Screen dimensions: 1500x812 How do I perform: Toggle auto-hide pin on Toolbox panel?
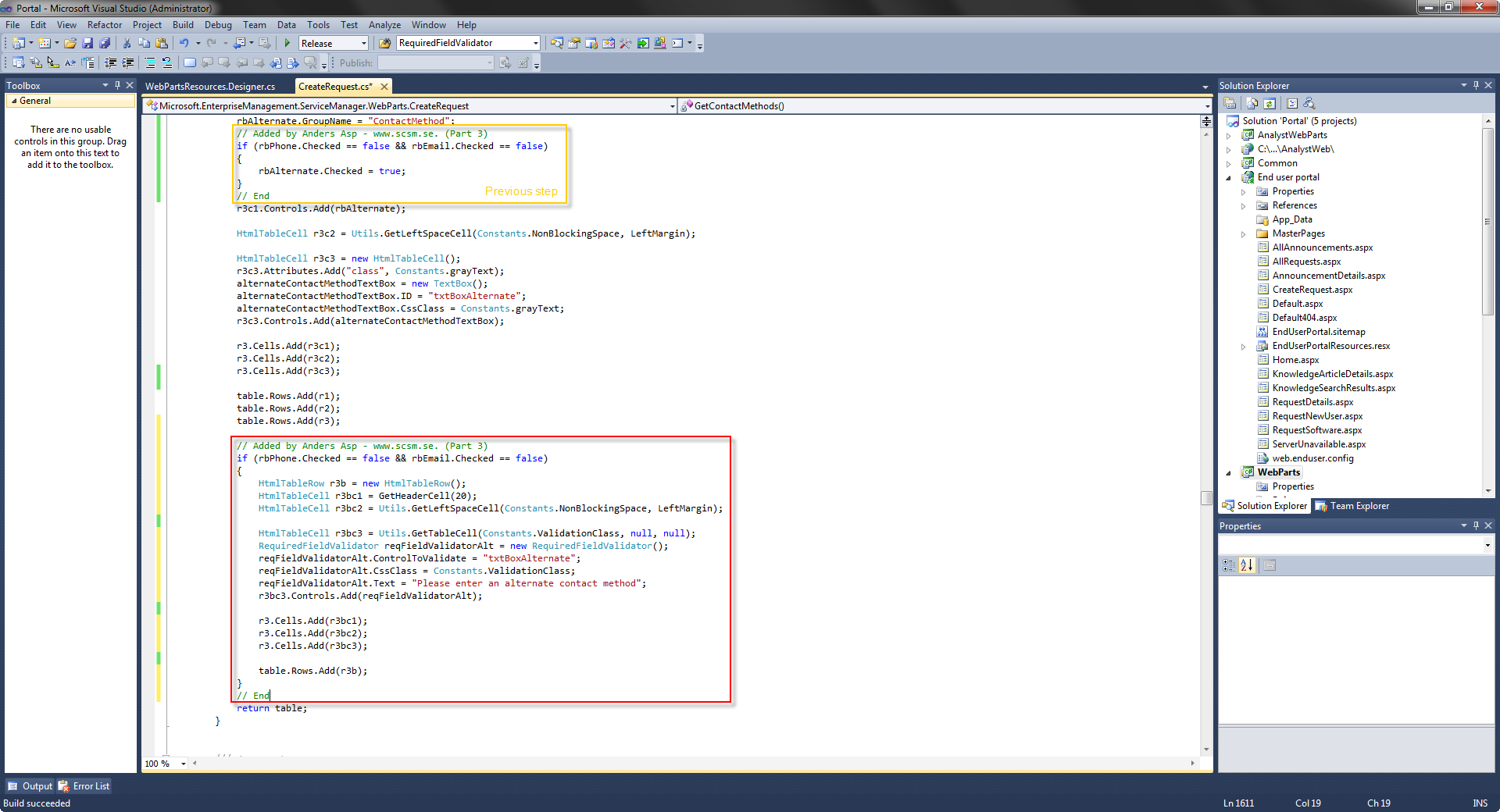[x=117, y=85]
